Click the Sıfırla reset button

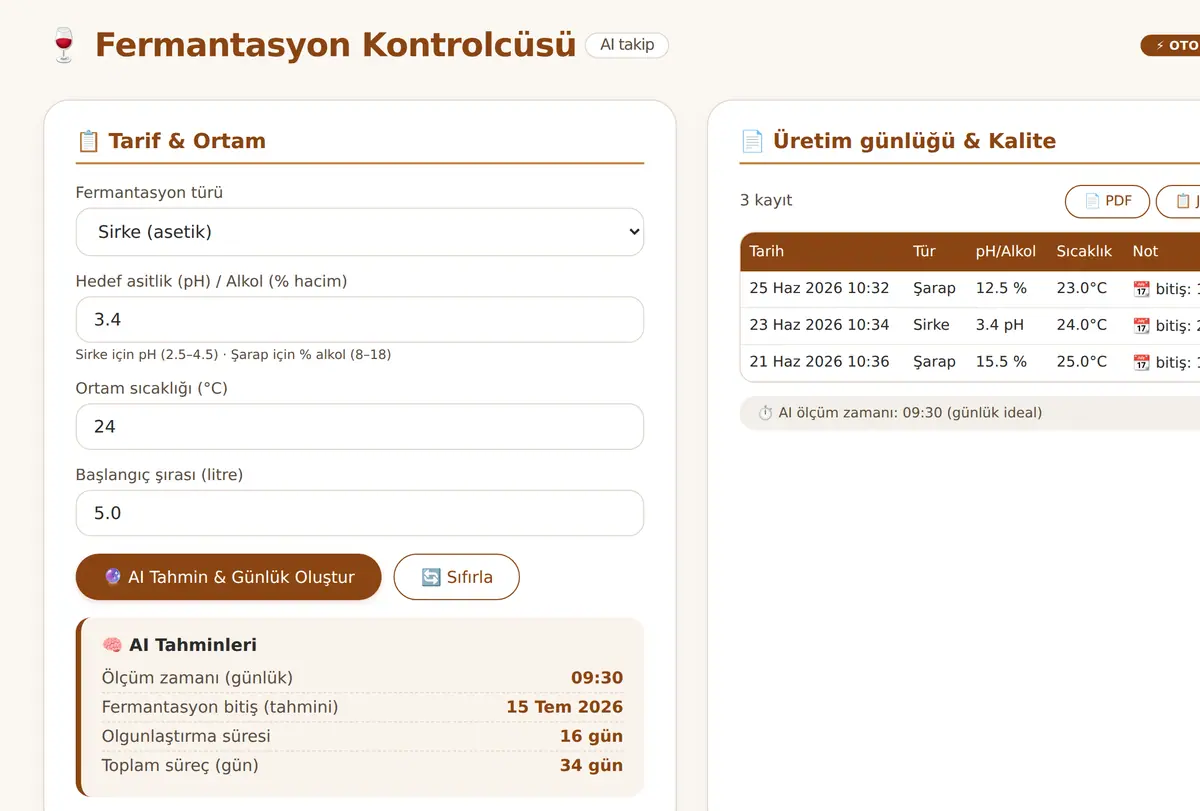(x=457, y=577)
